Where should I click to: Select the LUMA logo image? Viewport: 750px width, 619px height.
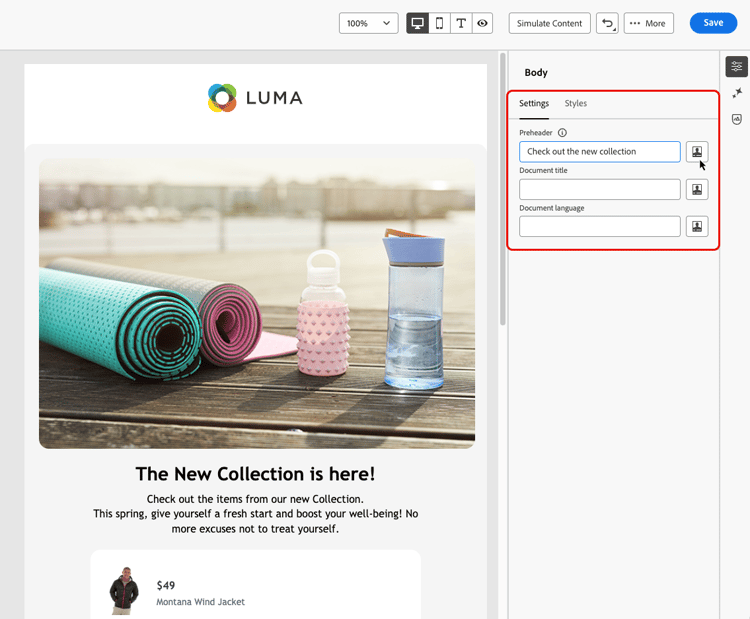point(255,98)
